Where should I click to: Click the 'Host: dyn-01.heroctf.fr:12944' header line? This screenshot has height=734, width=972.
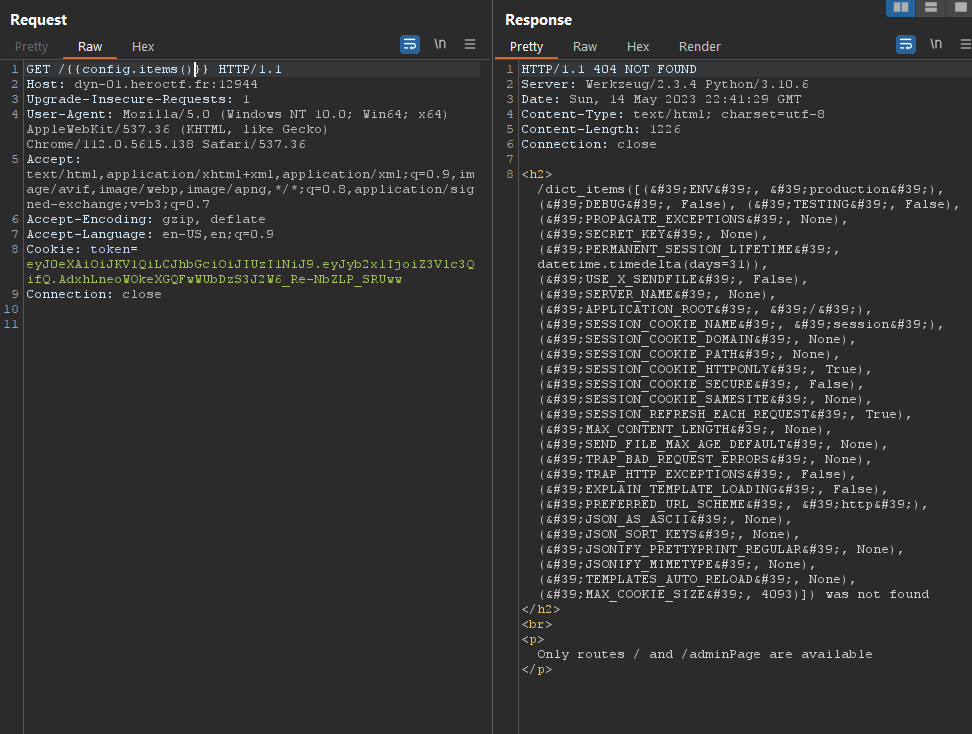(x=142, y=84)
